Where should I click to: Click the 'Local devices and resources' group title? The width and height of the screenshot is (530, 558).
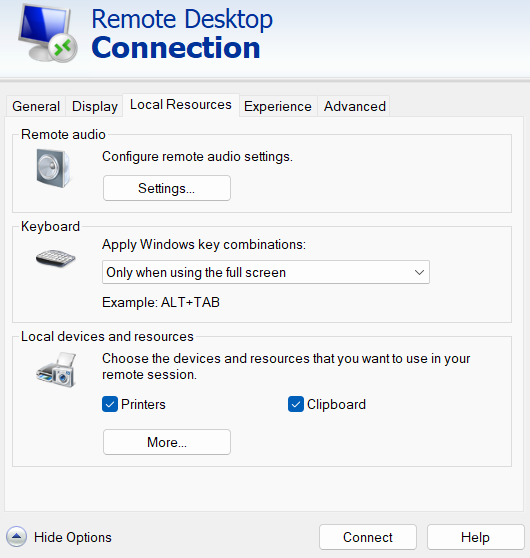coord(107,336)
